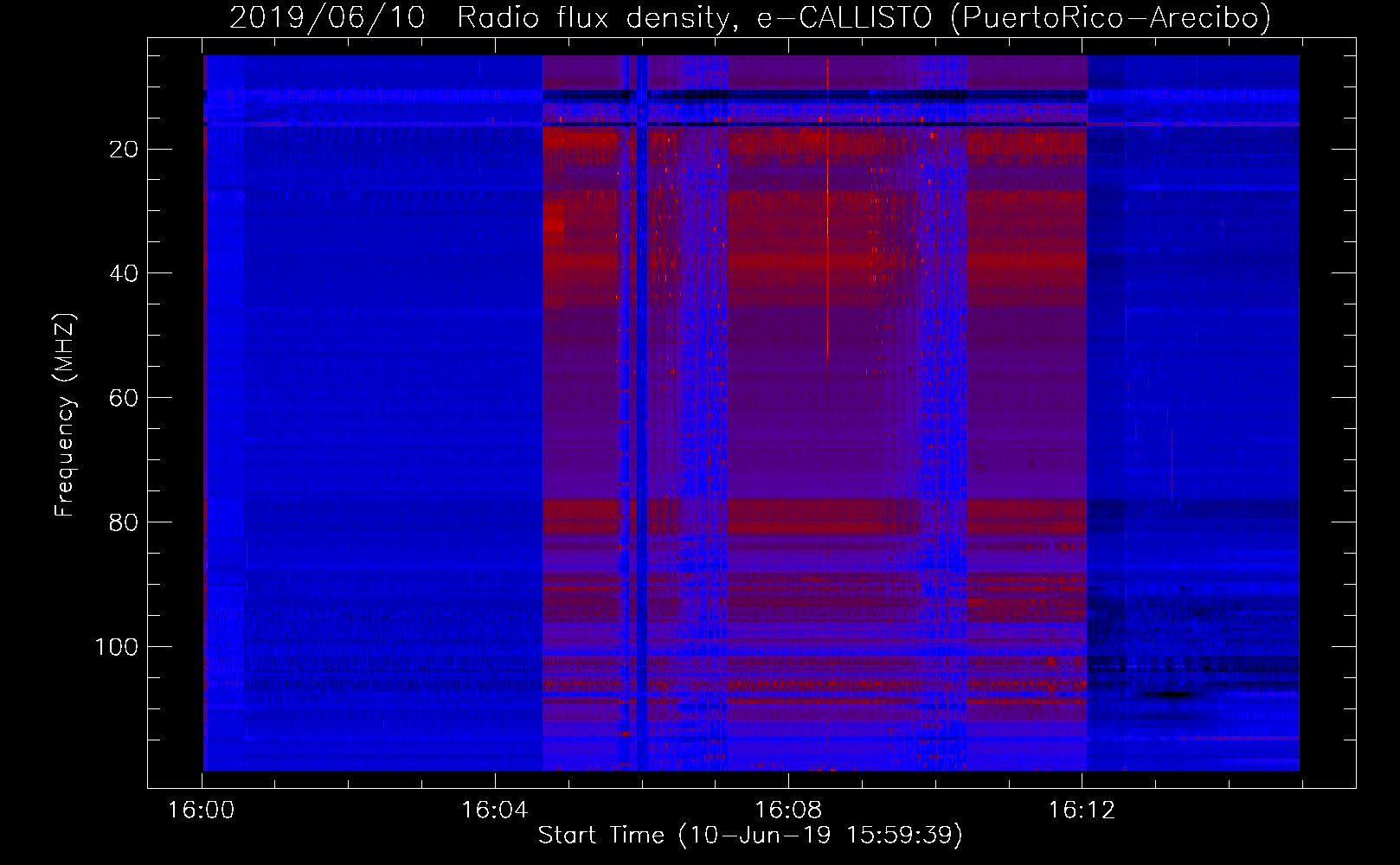This screenshot has height=865, width=1400.
Task: Click the 80 frequency tick label
Action: click(x=124, y=522)
